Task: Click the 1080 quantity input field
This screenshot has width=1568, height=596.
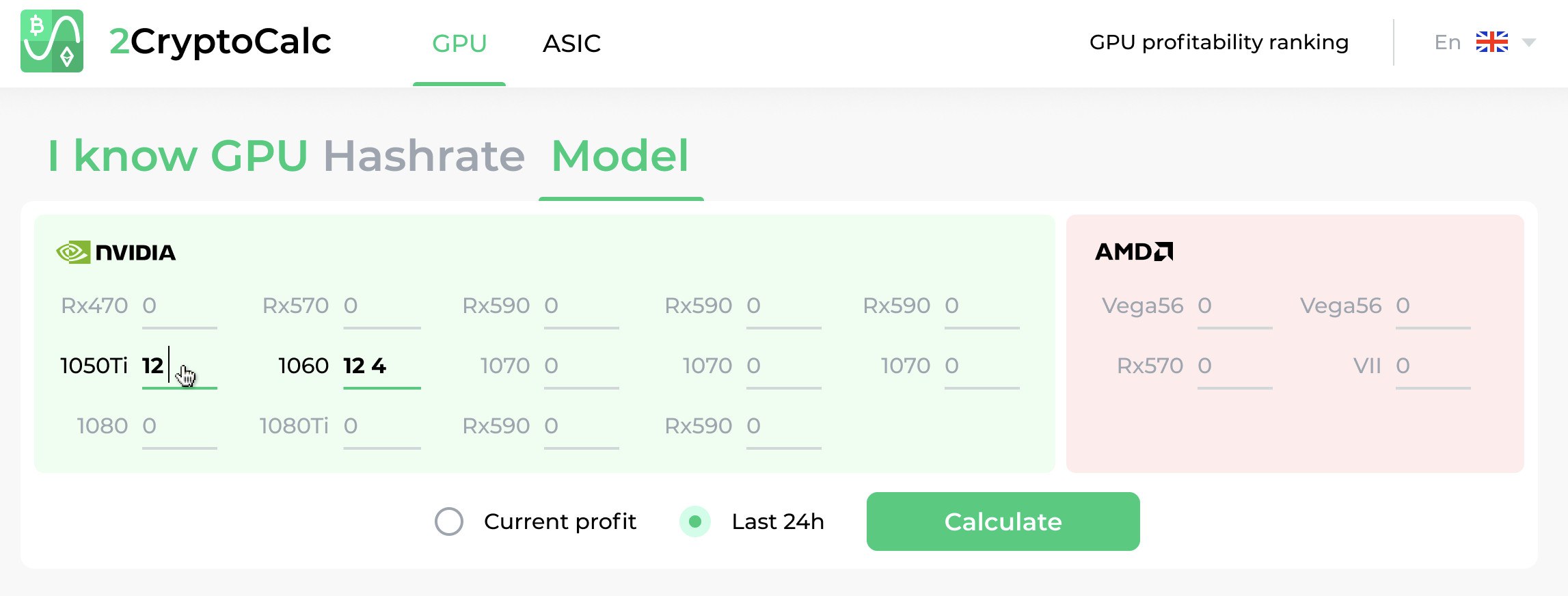Action: 179,426
